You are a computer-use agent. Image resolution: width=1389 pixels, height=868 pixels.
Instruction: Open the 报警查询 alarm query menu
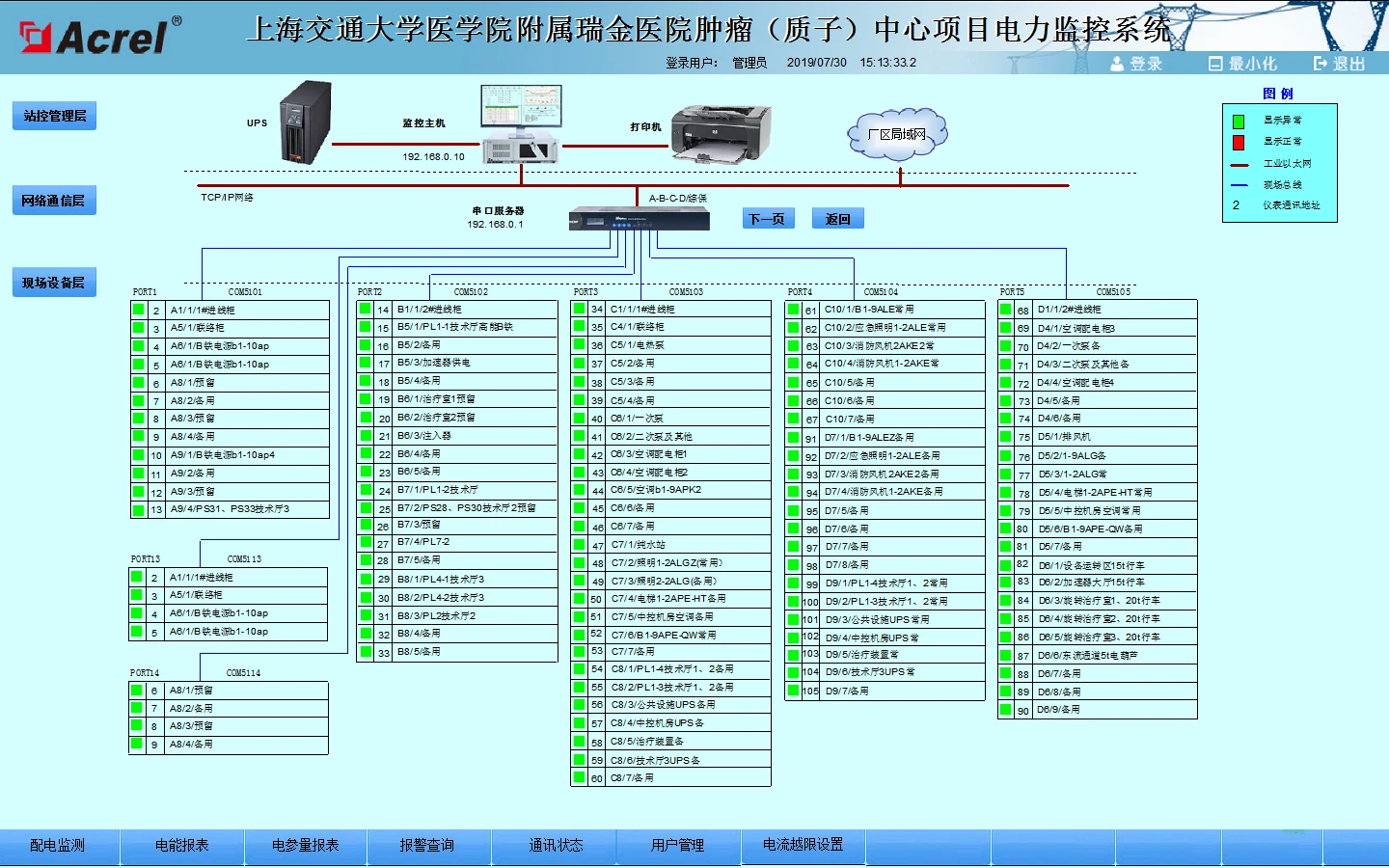(x=427, y=846)
